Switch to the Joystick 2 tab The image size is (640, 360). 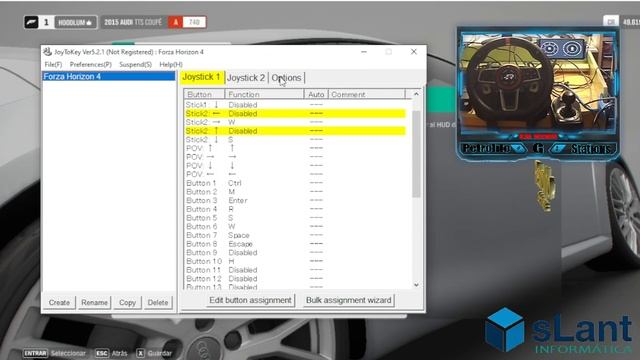click(x=246, y=78)
